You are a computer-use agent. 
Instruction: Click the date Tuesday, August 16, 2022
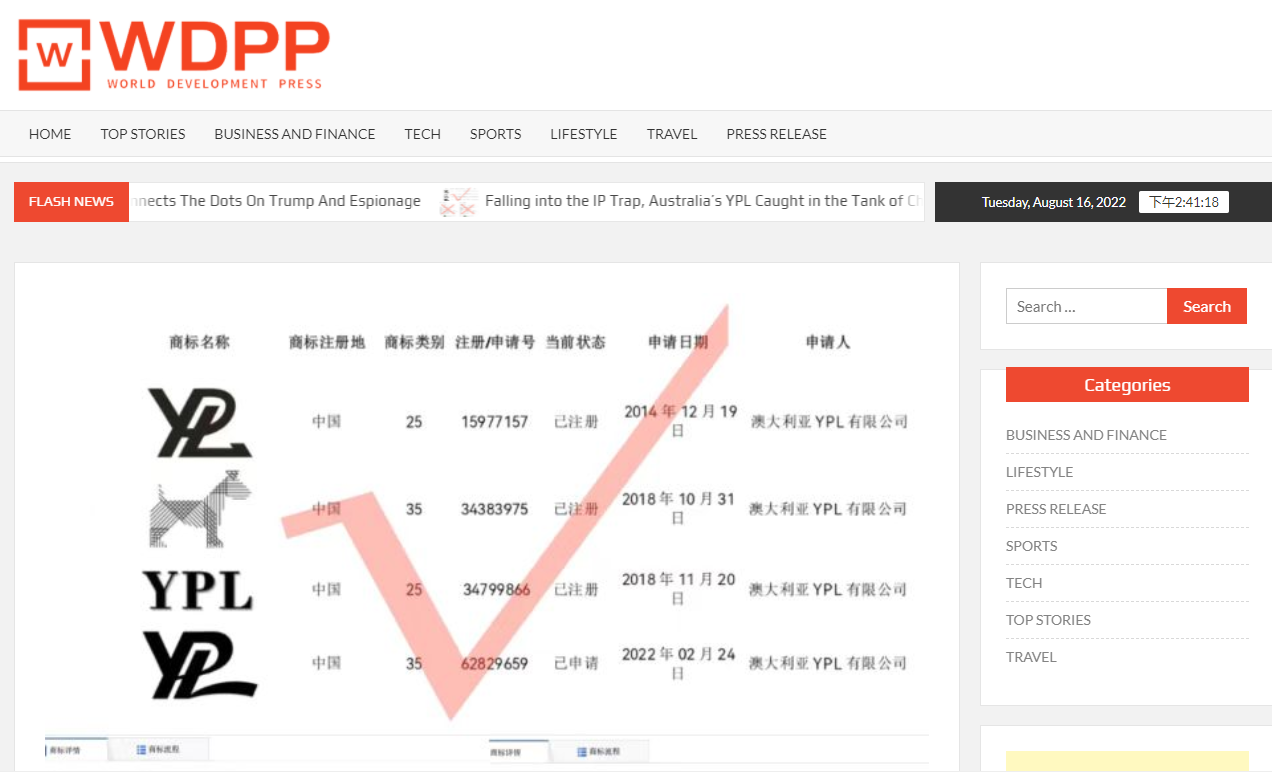1054,202
